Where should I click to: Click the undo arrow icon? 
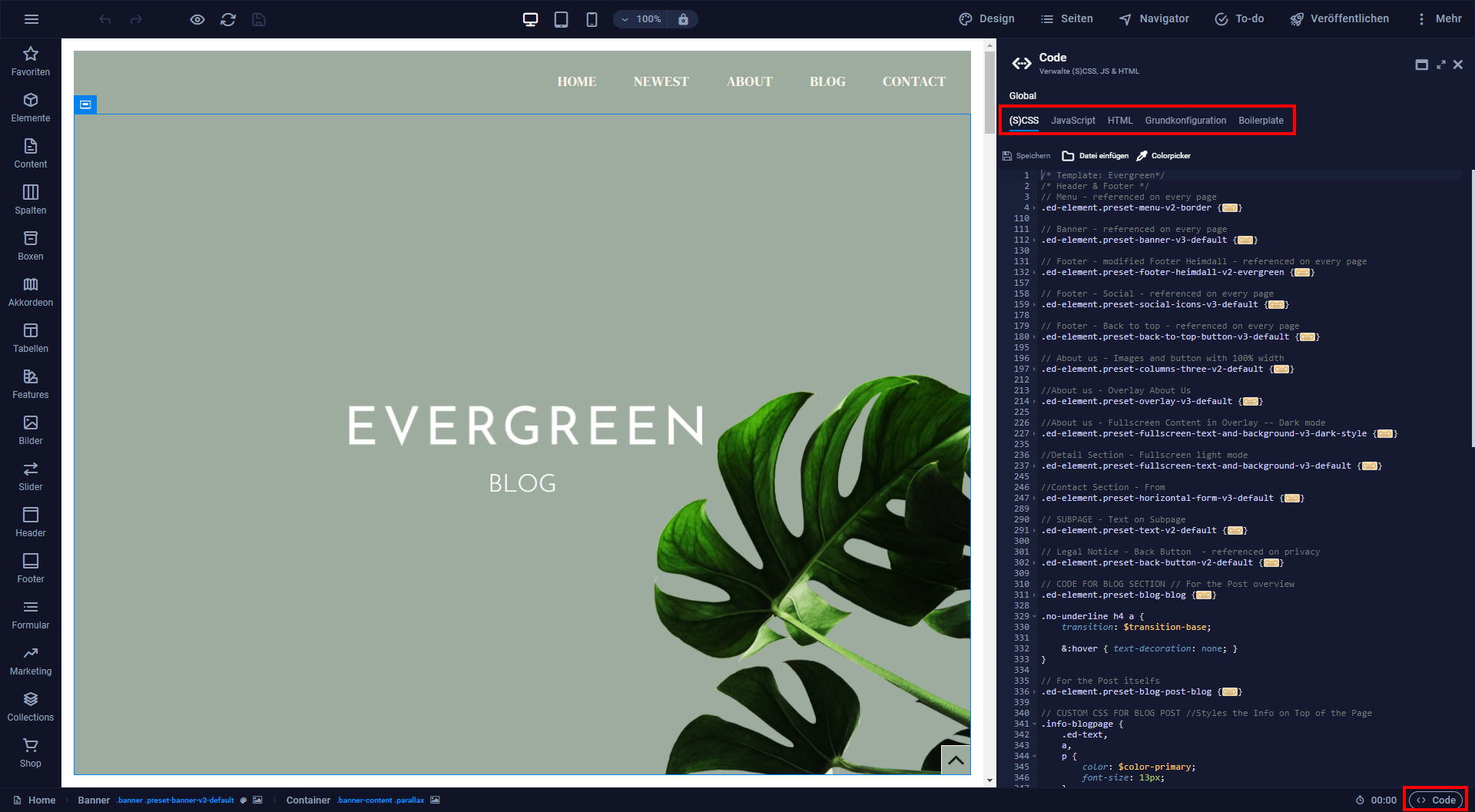[105, 19]
